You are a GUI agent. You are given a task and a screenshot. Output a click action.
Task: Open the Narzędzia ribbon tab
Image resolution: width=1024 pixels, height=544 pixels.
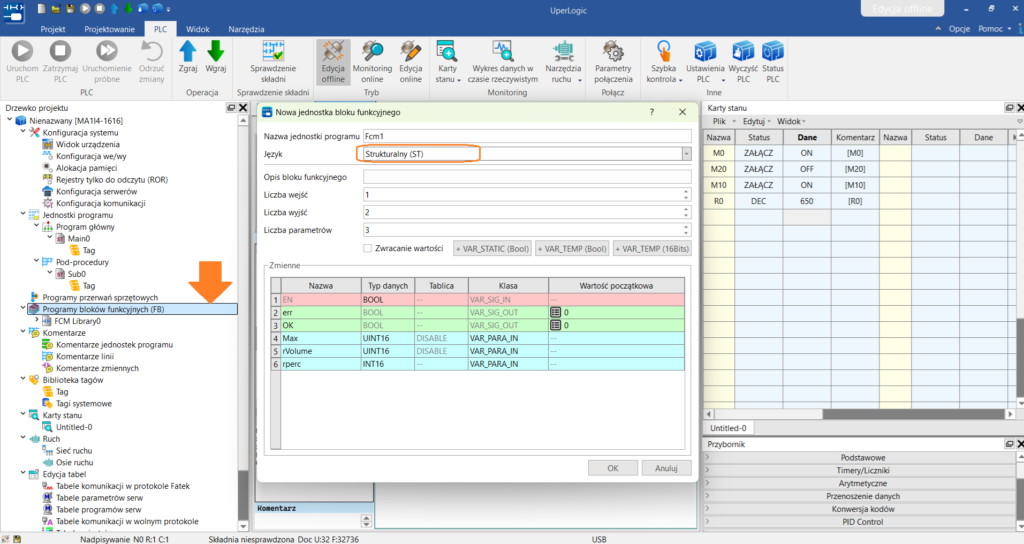246,29
